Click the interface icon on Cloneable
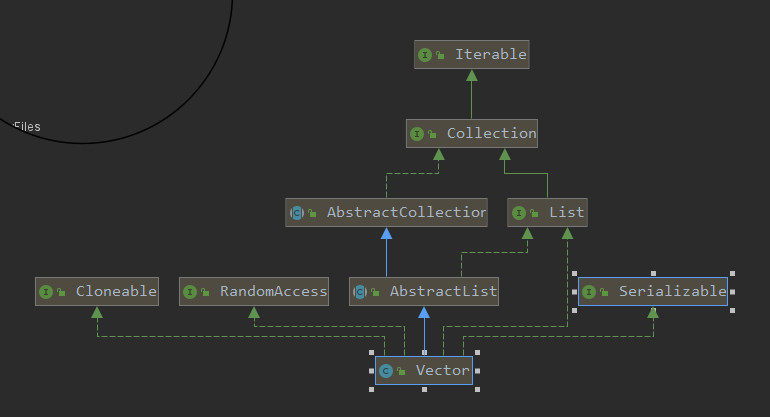Screen dimensions: 770x417 [46, 292]
